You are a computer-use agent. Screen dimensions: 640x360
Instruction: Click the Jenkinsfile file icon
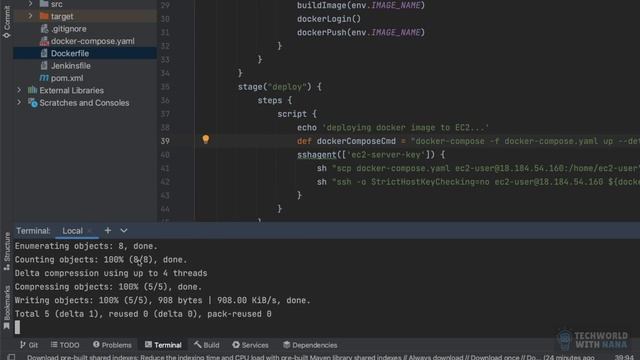(44, 65)
